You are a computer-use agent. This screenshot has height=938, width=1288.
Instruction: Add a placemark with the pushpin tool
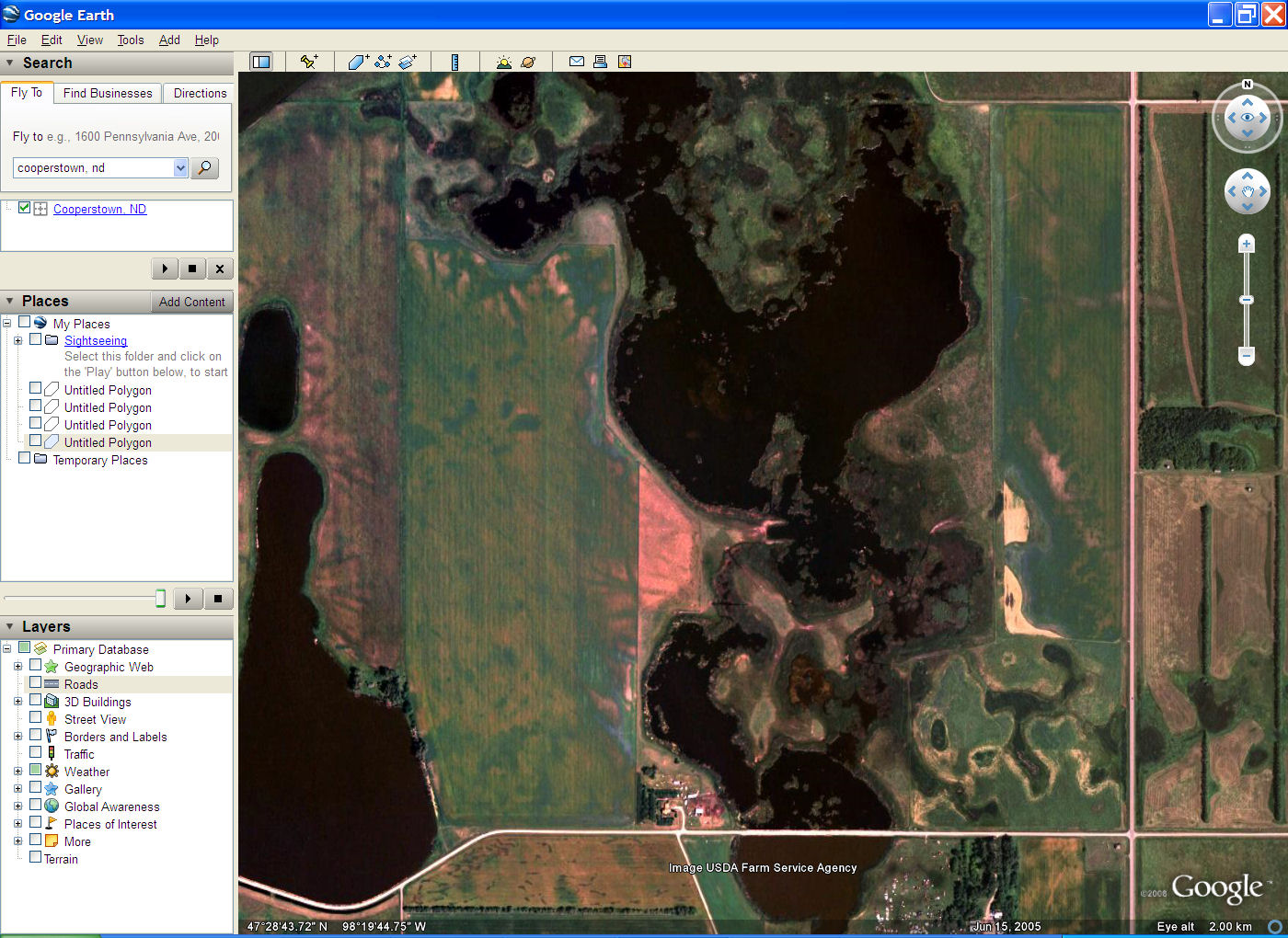(x=309, y=62)
